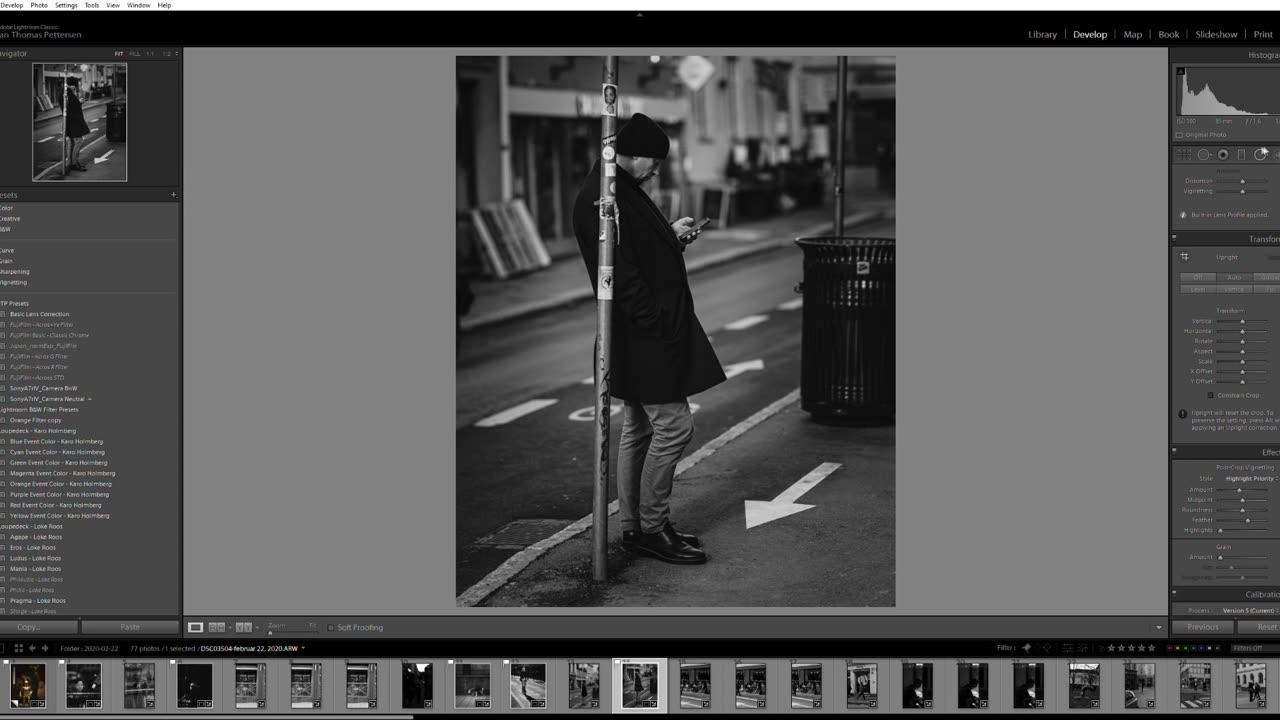This screenshot has width=1280, height=720.
Task: Set navigator zoom to FILL
Action: 135,54
